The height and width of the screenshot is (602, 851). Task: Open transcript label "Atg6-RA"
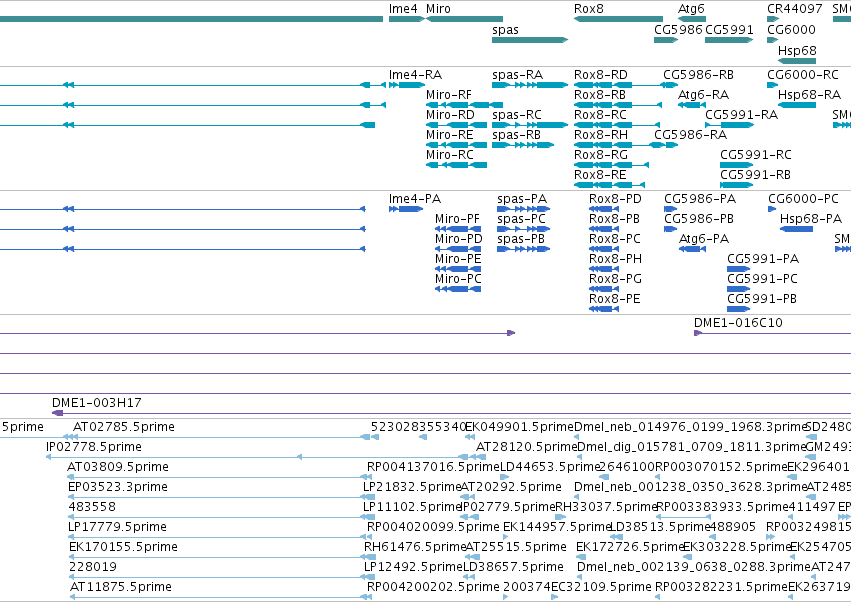pos(703,95)
